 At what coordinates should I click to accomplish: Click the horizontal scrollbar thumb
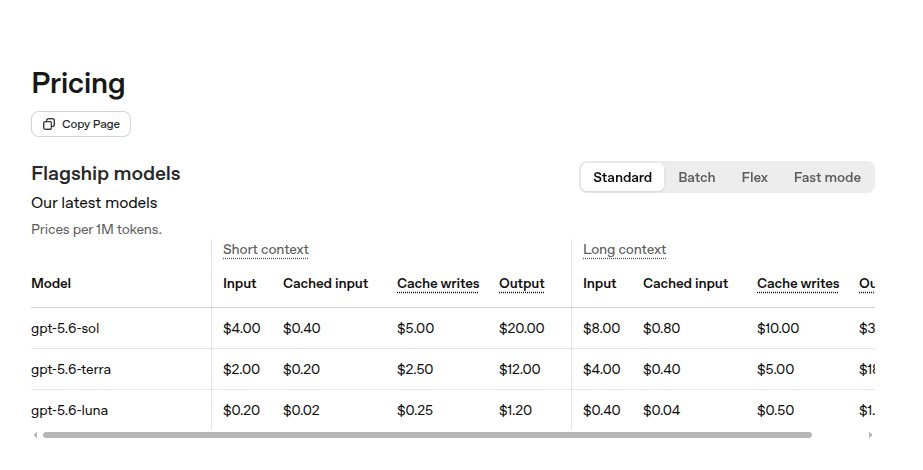[x=427, y=435]
